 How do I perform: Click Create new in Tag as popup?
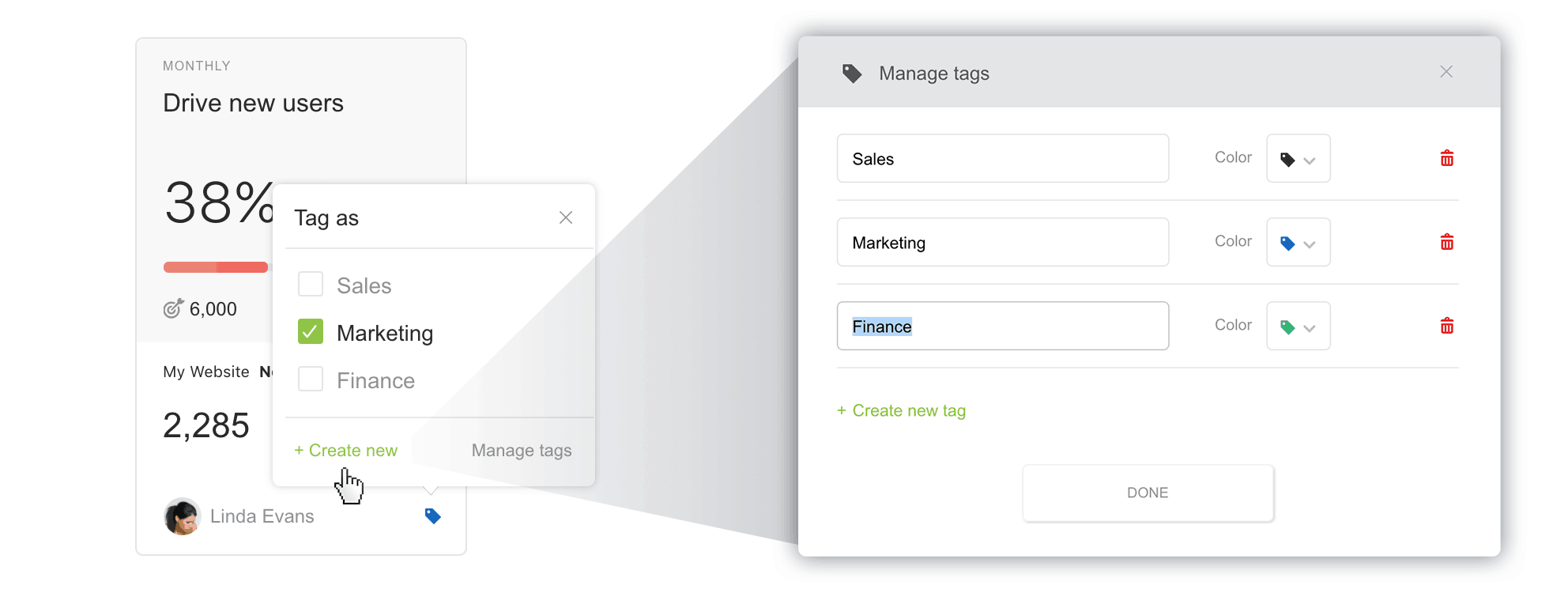[x=346, y=451]
